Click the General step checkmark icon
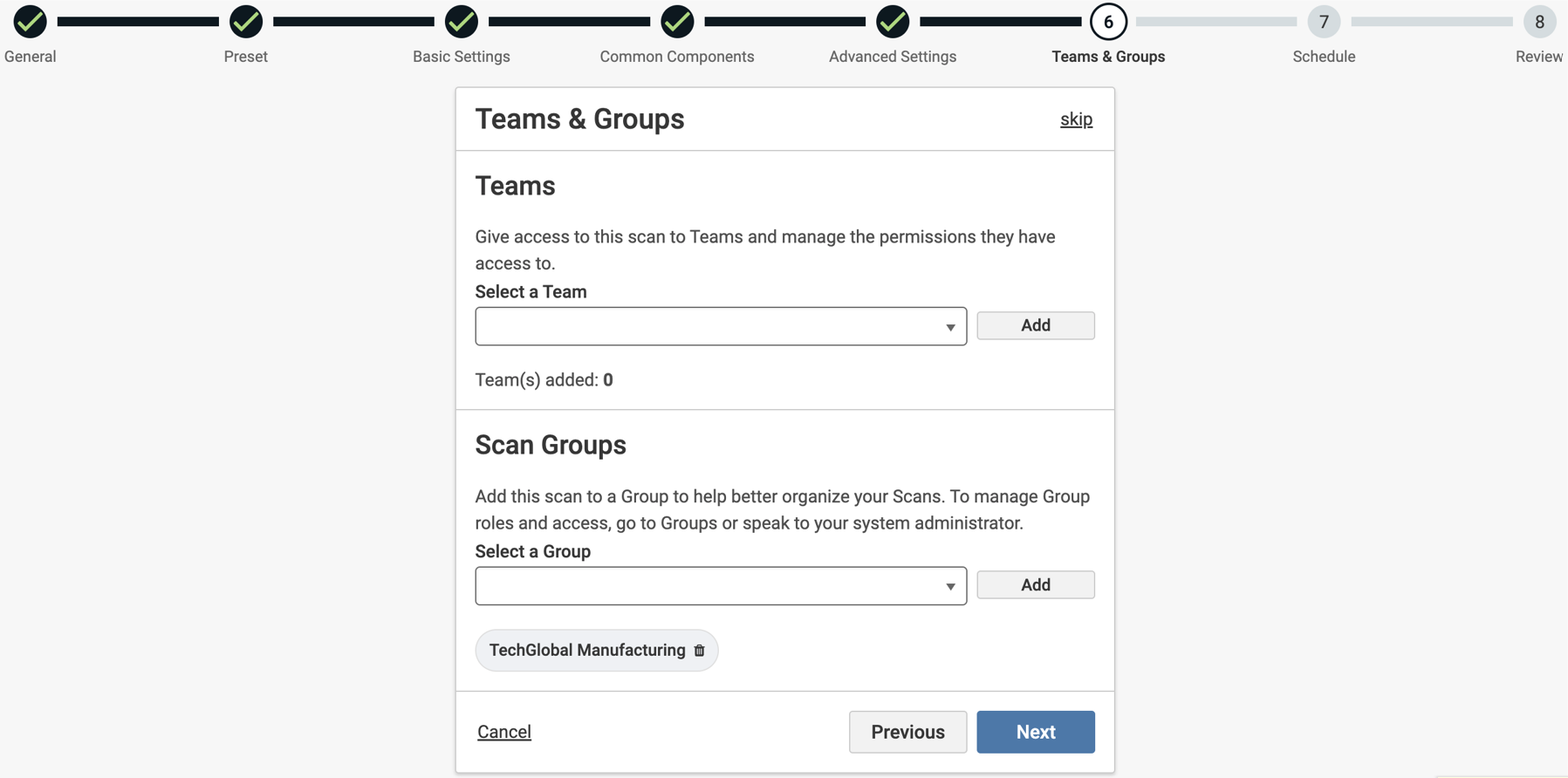 point(30,22)
